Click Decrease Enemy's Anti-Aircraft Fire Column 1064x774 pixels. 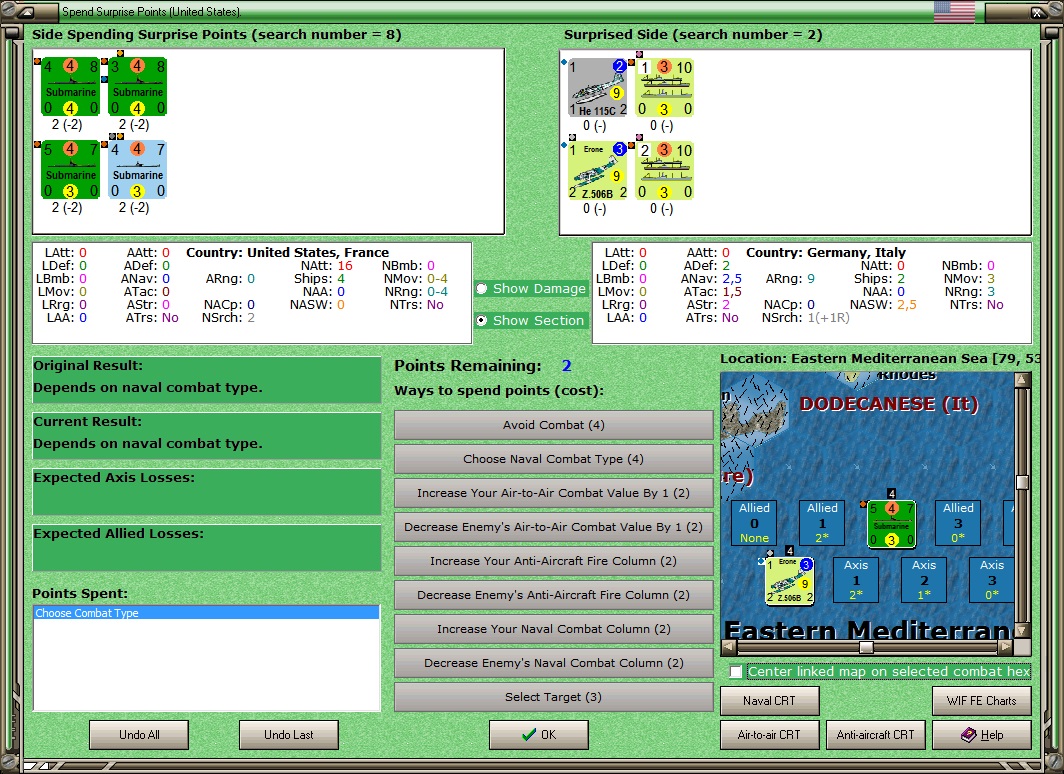[x=554, y=594]
